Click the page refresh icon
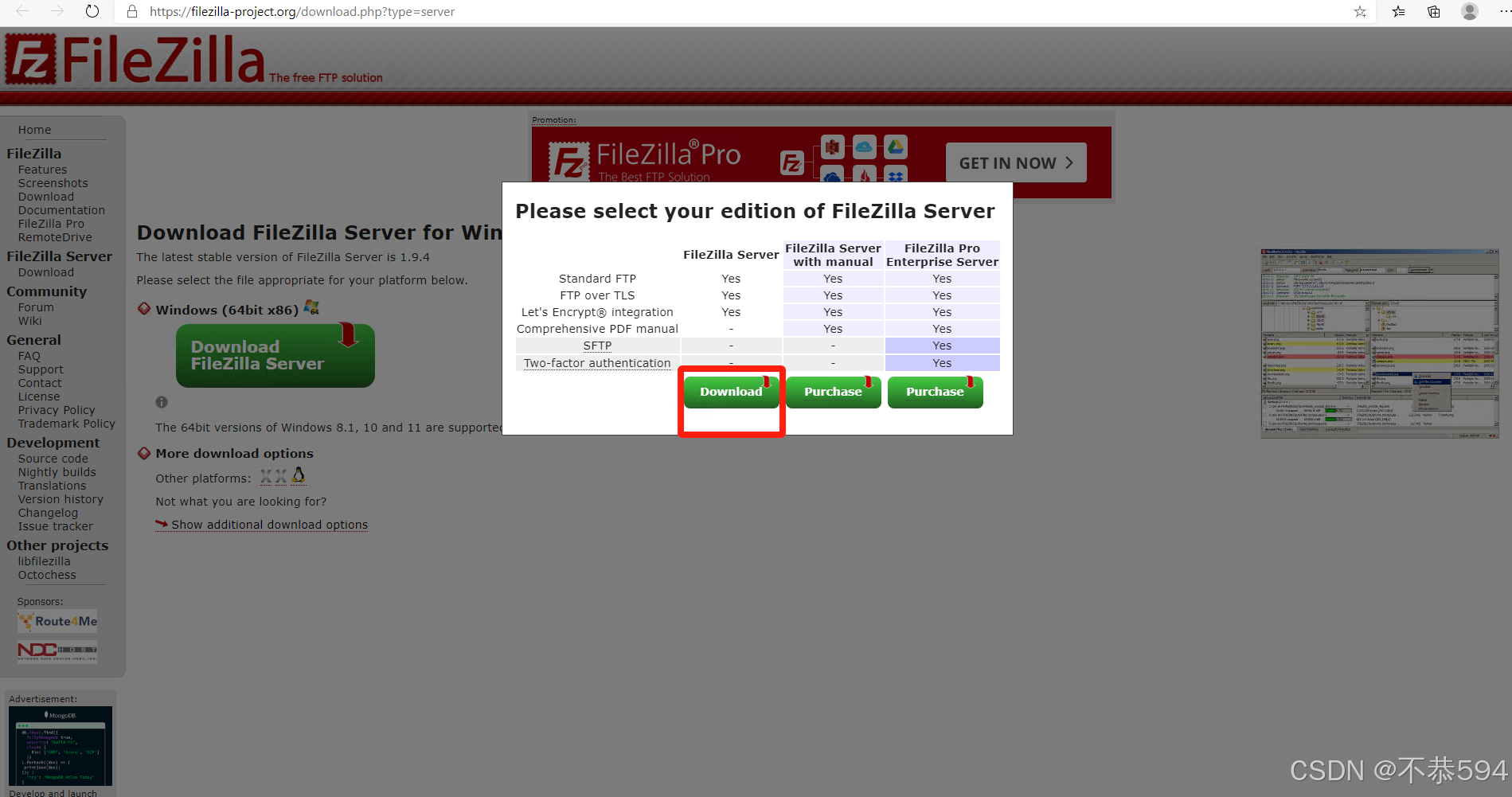This screenshot has width=1512, height=797. pyautogui.click(x=92, y=11)
